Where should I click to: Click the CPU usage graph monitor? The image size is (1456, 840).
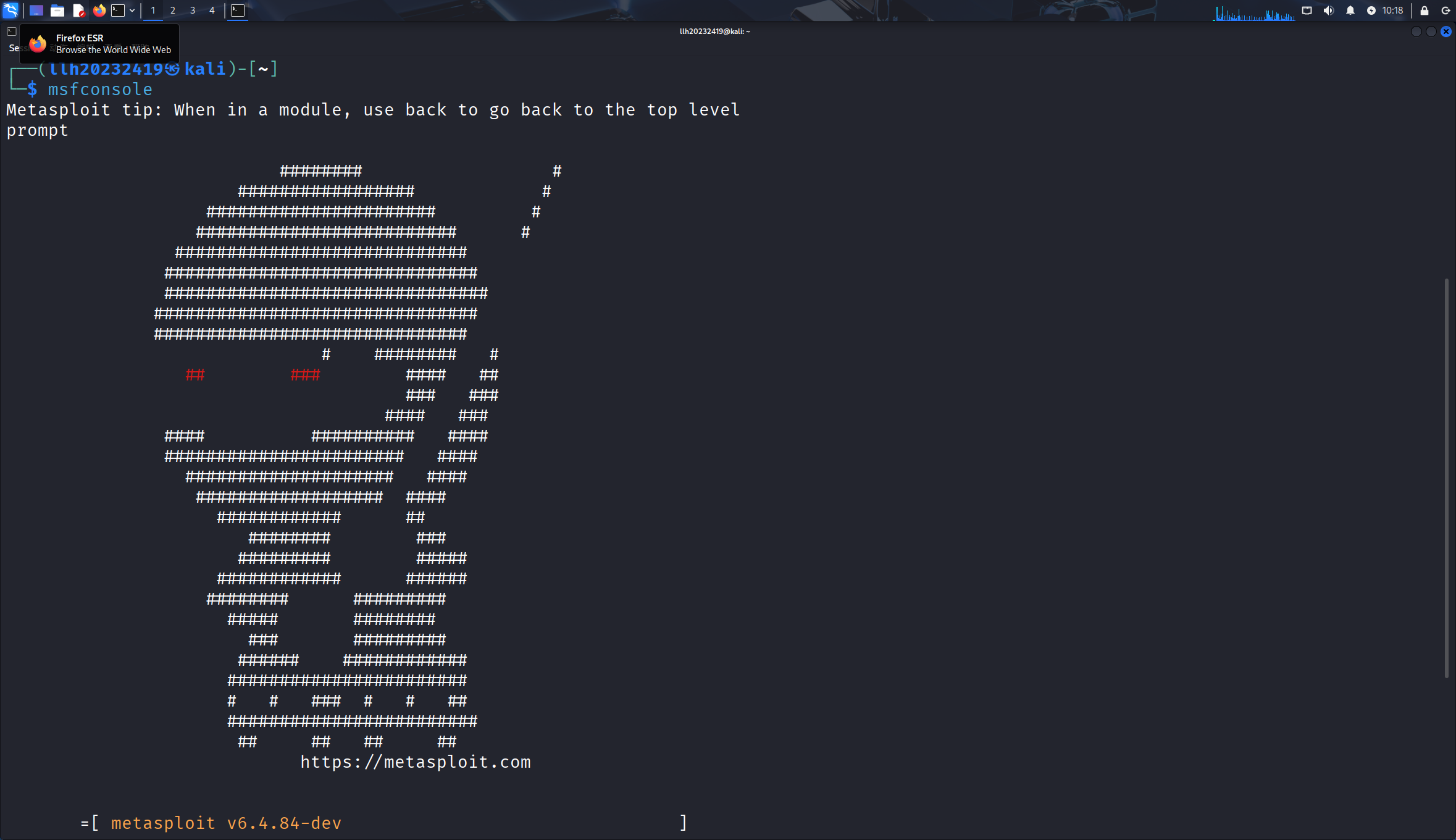coord(1255,12)
